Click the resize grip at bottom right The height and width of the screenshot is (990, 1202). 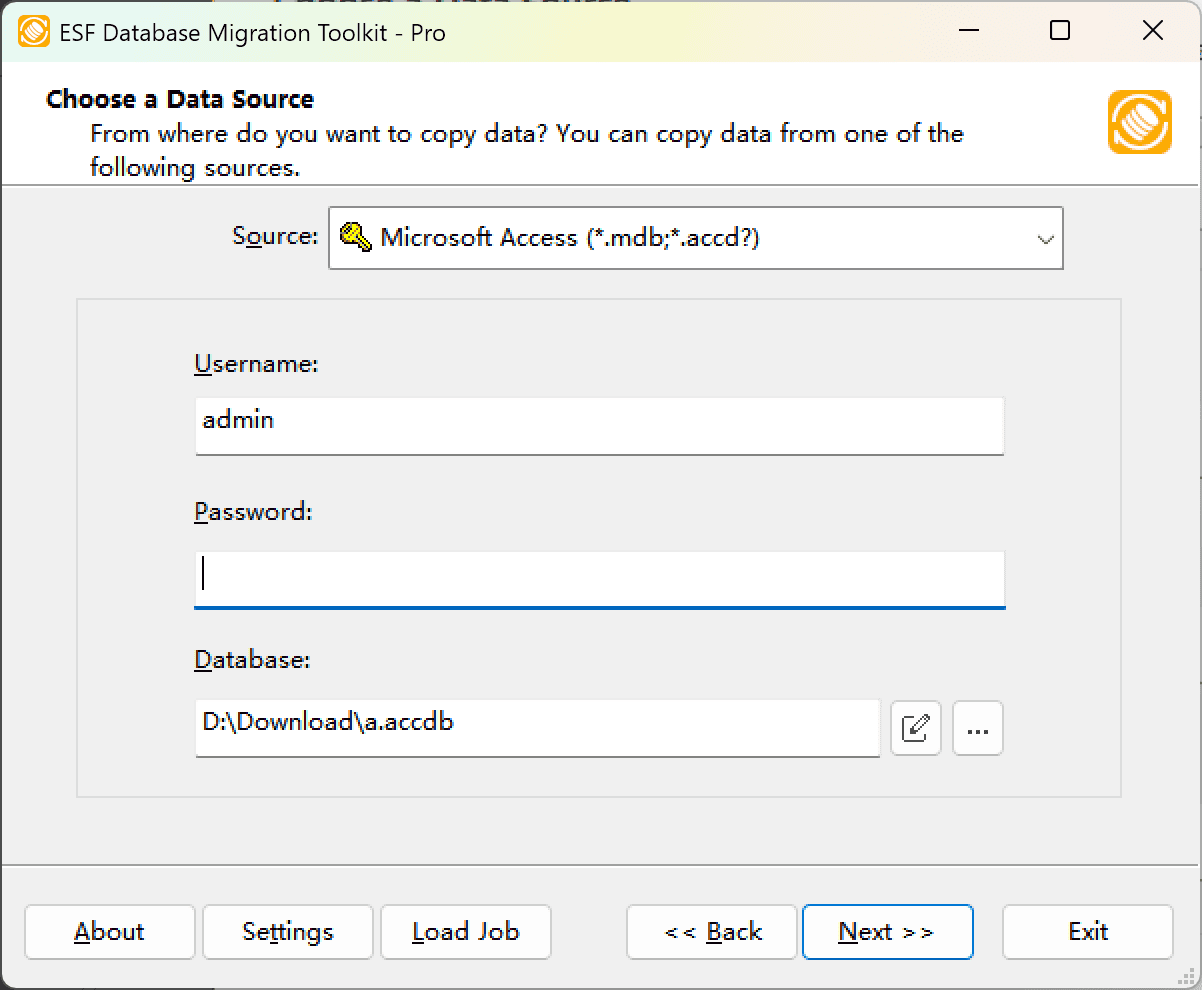[1188, 978]
